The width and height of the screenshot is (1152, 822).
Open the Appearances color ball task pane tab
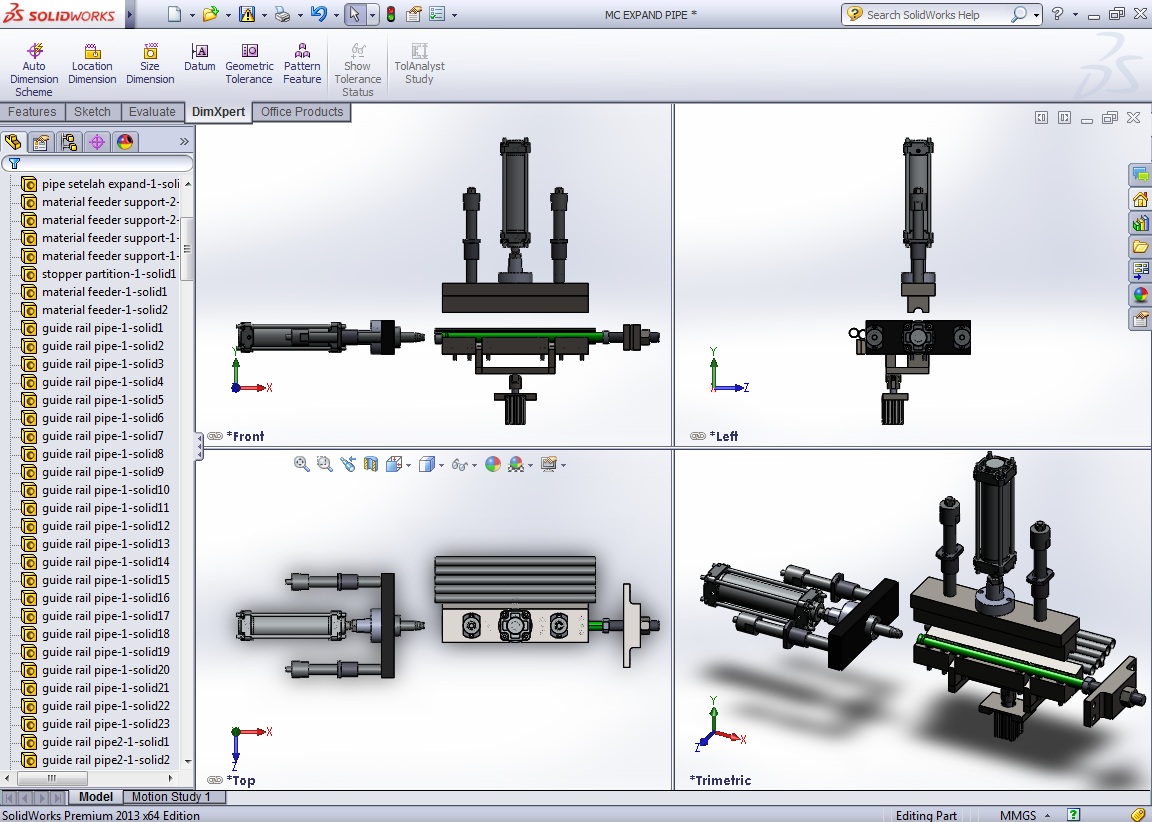tap(1140, 295)
